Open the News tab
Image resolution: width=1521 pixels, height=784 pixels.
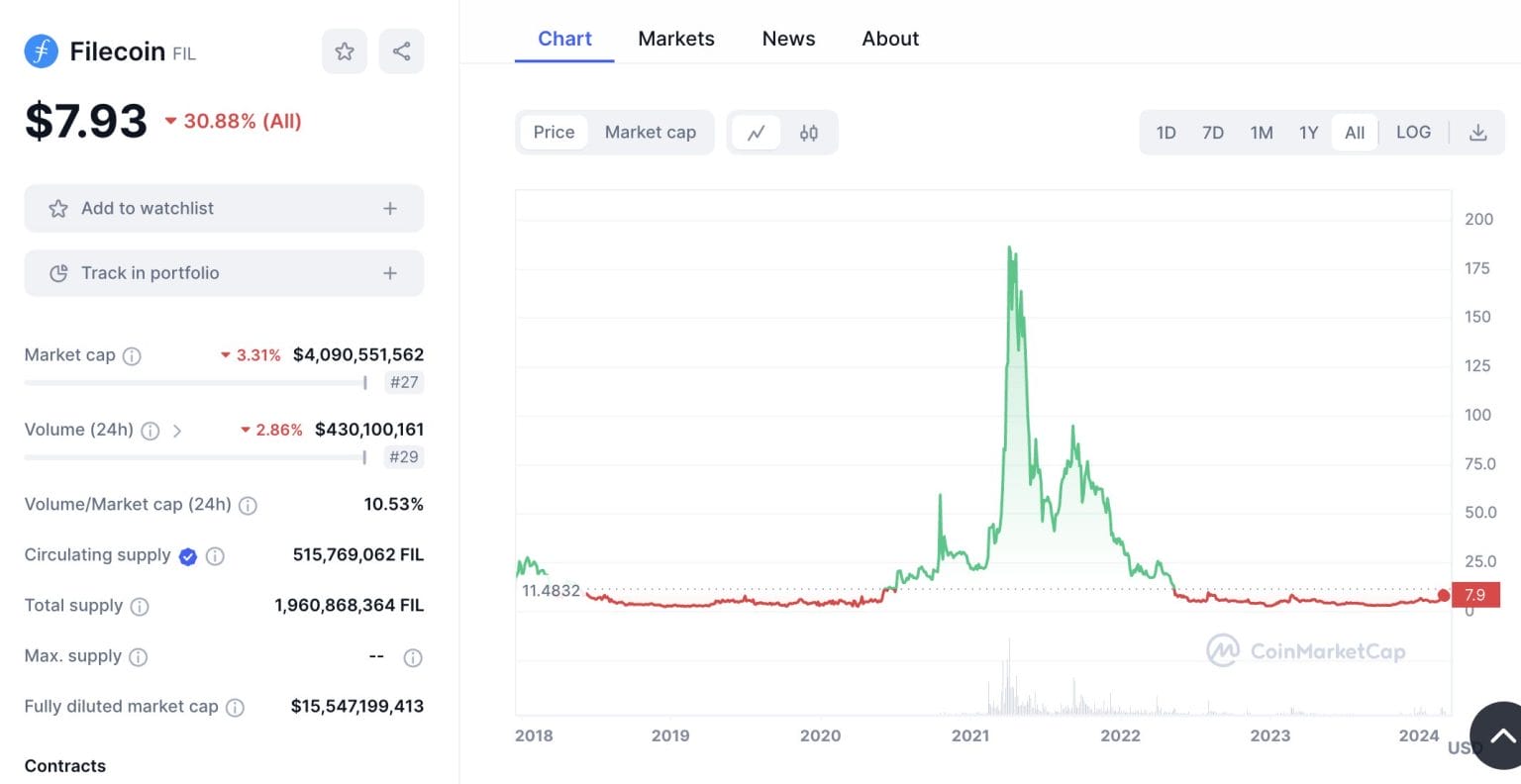point(788,38)
